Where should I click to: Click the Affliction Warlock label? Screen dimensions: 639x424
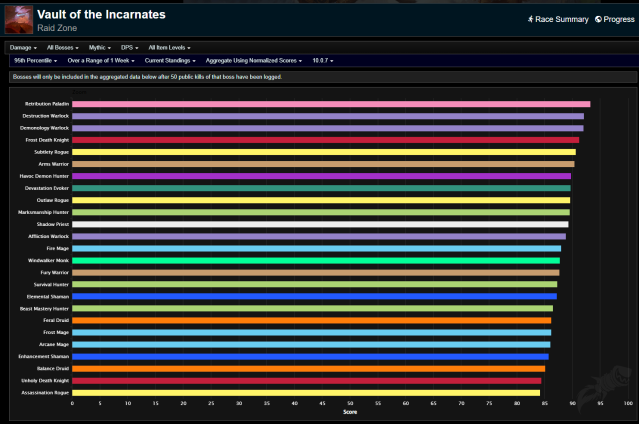pos(48,236)
